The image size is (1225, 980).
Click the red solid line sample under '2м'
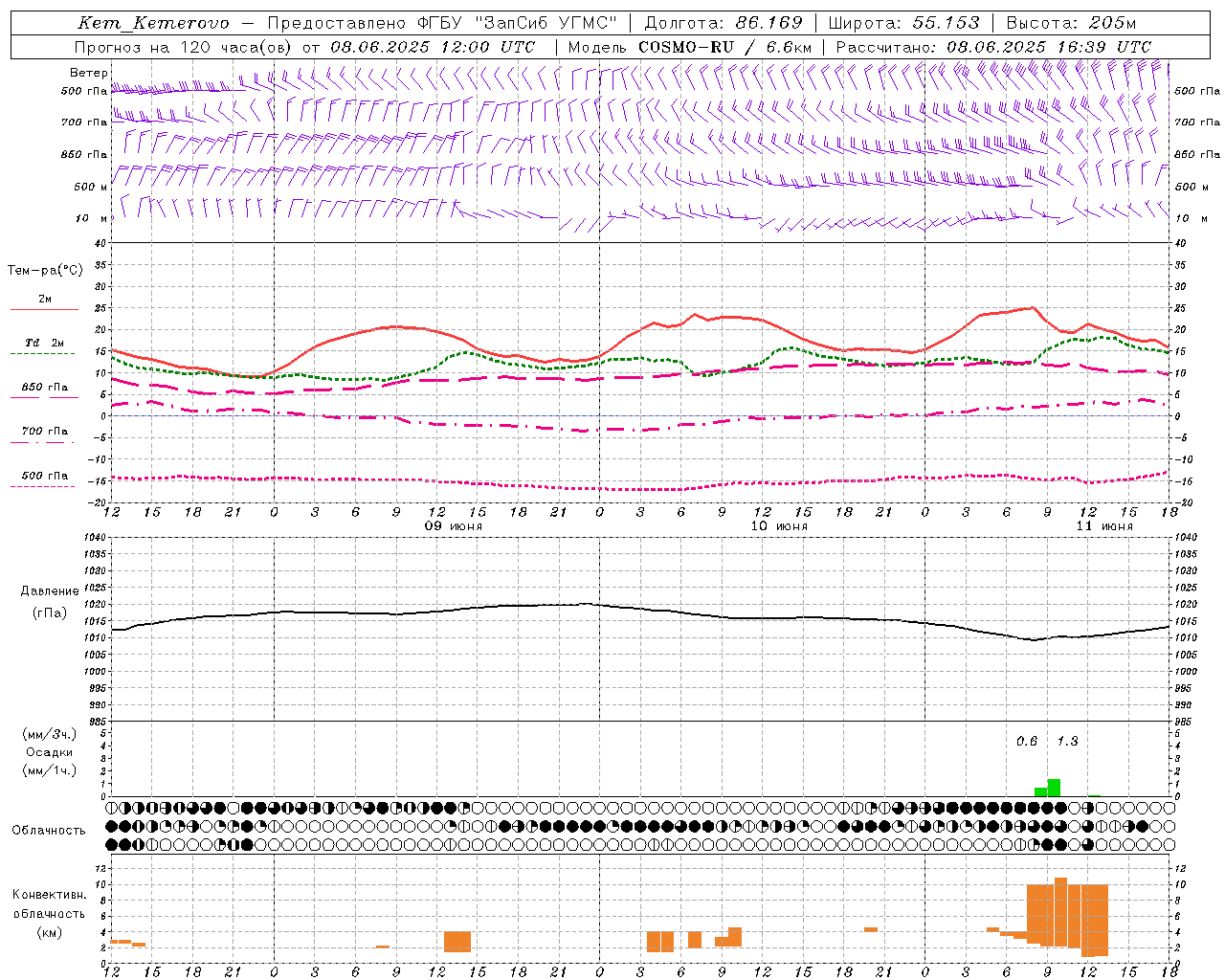[44, 310]
